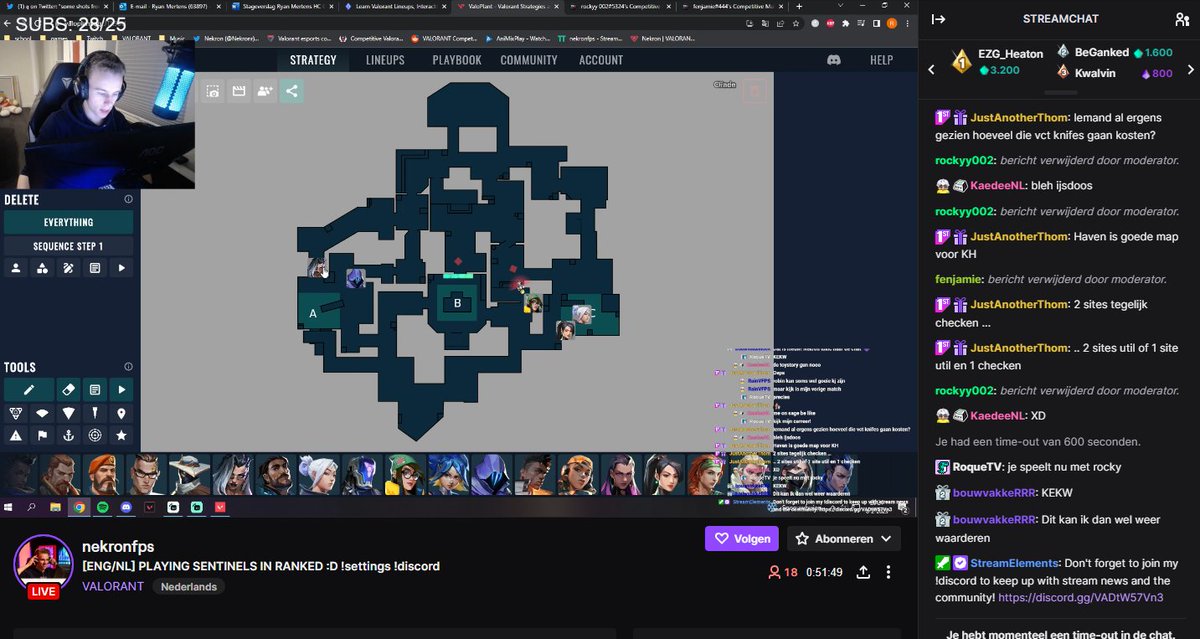Open the COMMUNITY tab
The width and height of the screenshot is (1200, 639).
[529, 60]
